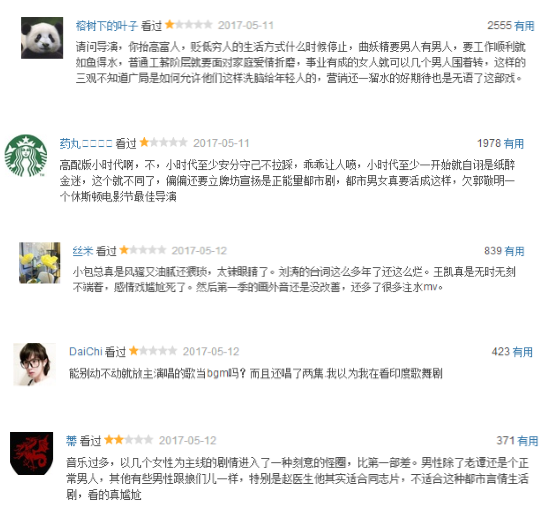Visit 药丸 username link
This screenshot has height=509, width=554.
point(86,143)
